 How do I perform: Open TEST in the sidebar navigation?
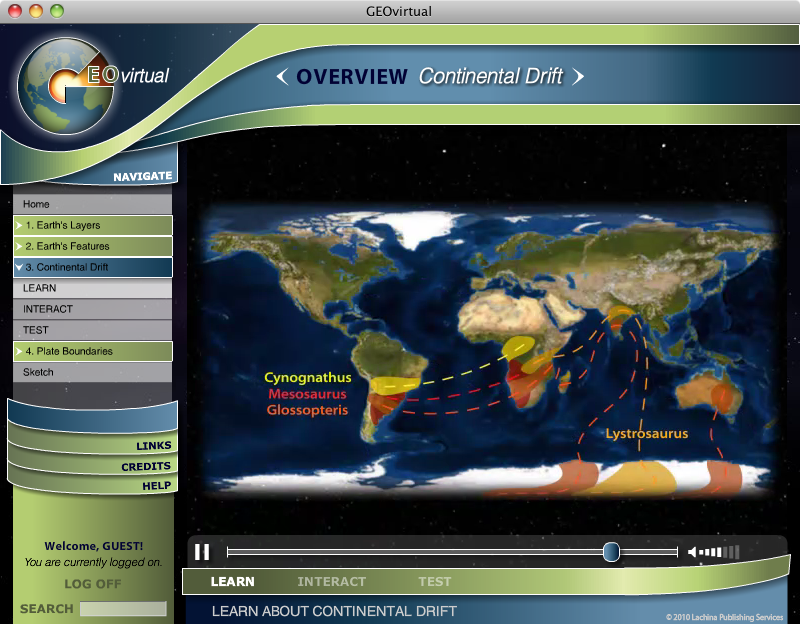(x=92, y=330)
